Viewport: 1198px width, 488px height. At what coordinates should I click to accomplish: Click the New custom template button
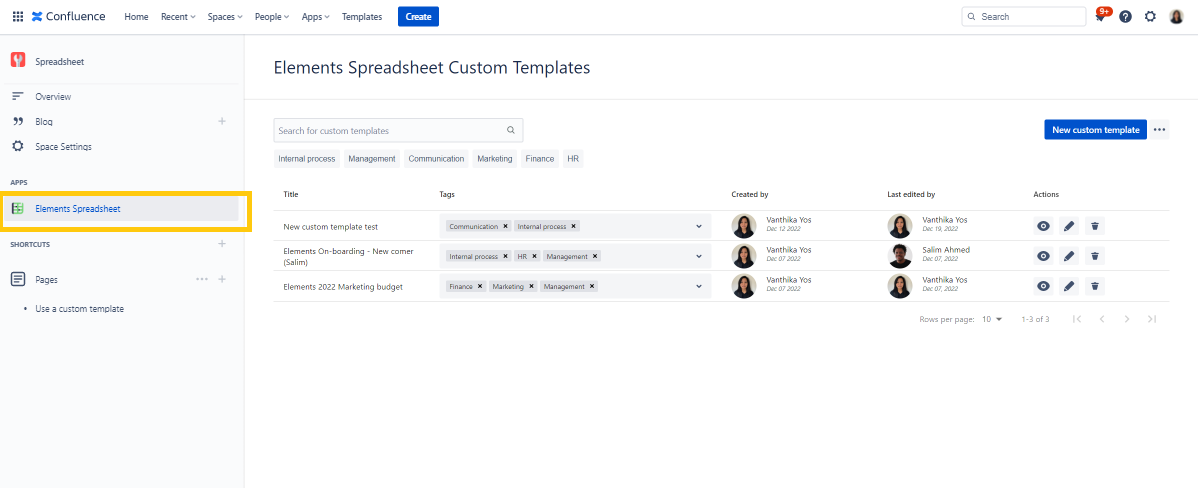pyautogui.click(x=1095, y=130)
